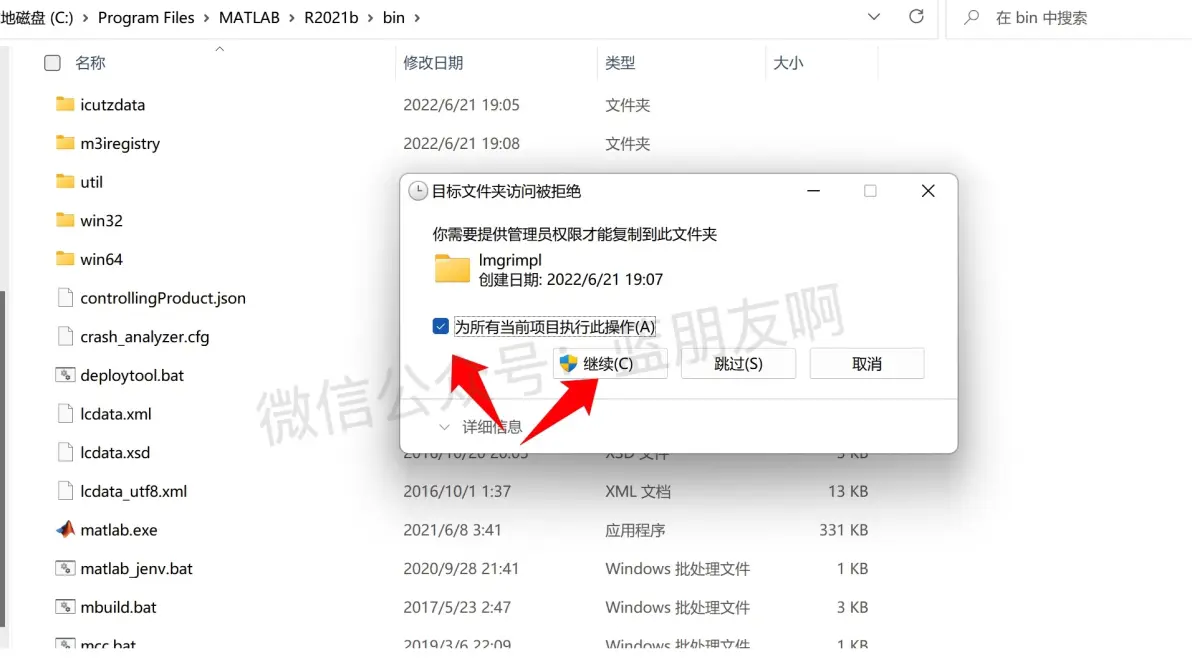Expand the chevron after MATLAB in path
The width and height of the screenshot is (1192, 667).
[292, 17]
